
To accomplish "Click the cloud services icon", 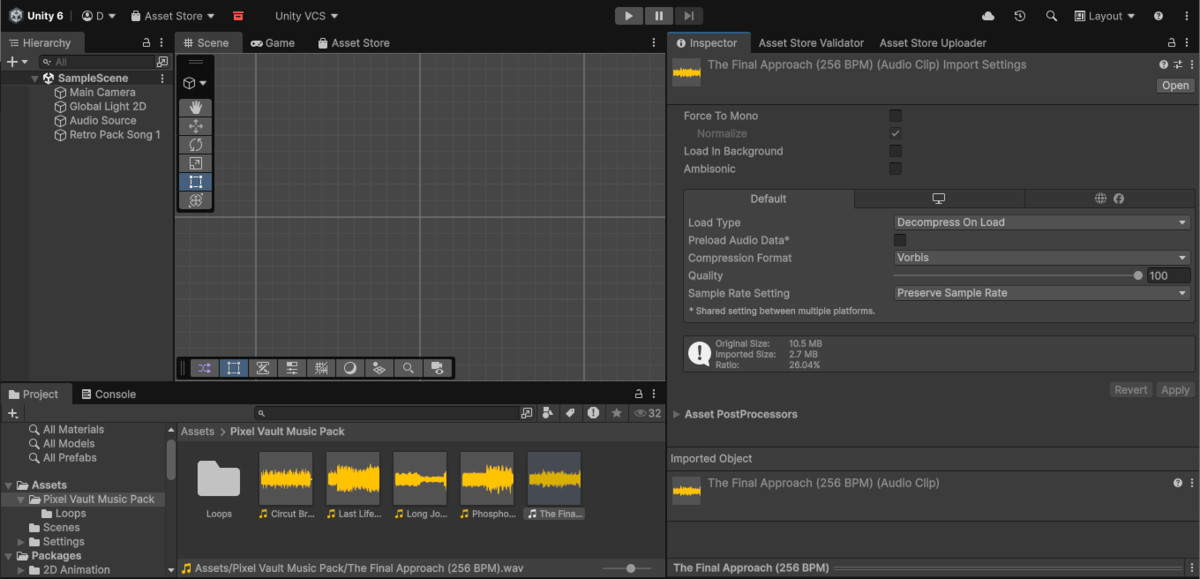I will (988, 16).
